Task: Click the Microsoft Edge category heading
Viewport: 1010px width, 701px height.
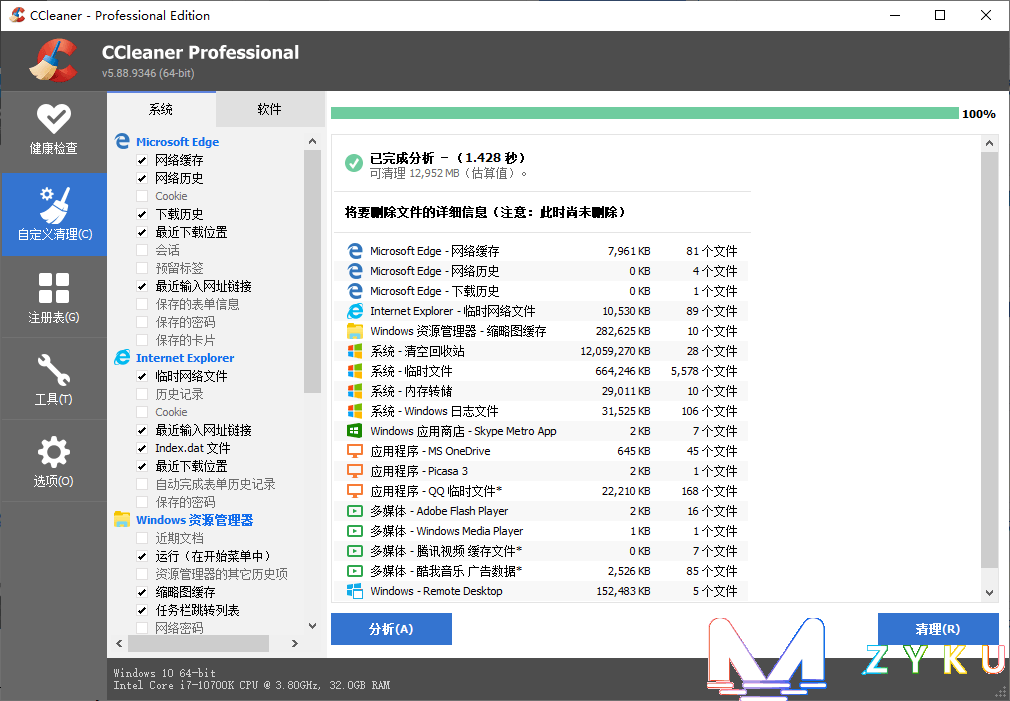Action: tap(177, 142)
